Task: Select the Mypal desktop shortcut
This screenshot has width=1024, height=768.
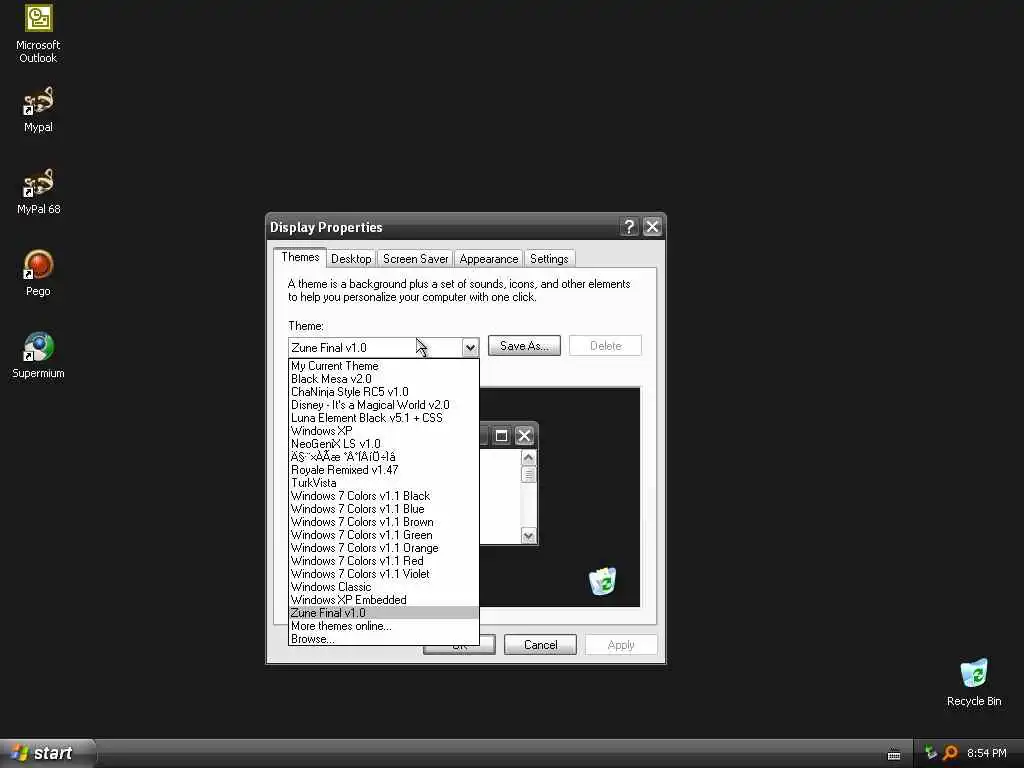Action: tap(38, 110)
